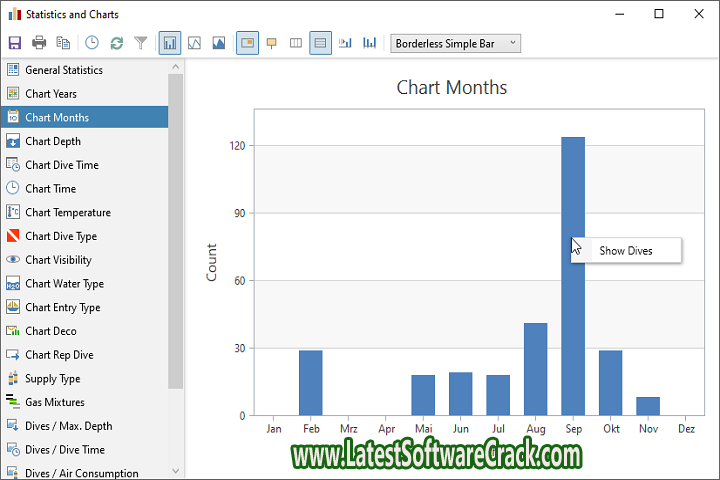Click the clock icon in toolbar

tap(92, 43)
